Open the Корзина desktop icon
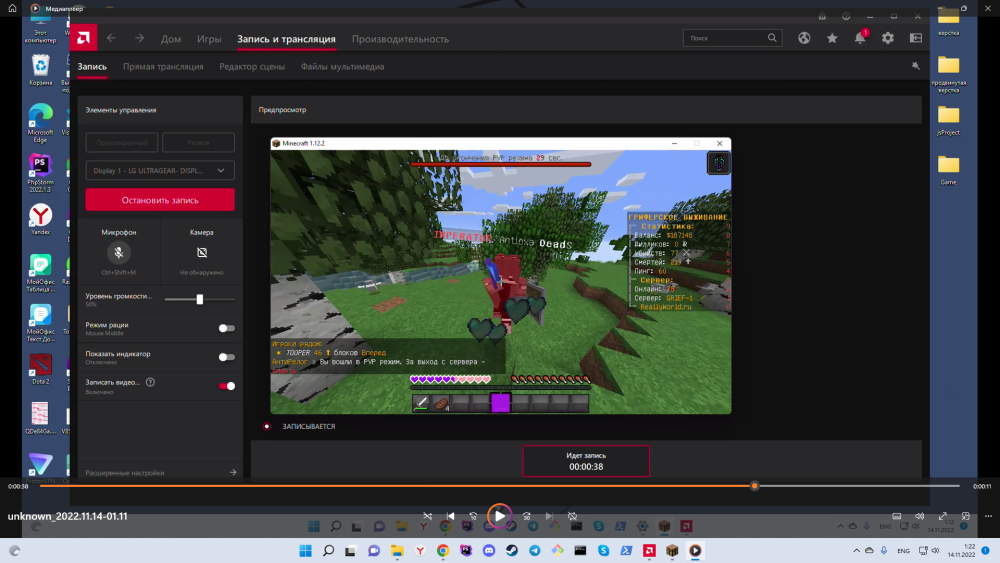Viewport: 1000px width, 563px height. click(40, 70)
